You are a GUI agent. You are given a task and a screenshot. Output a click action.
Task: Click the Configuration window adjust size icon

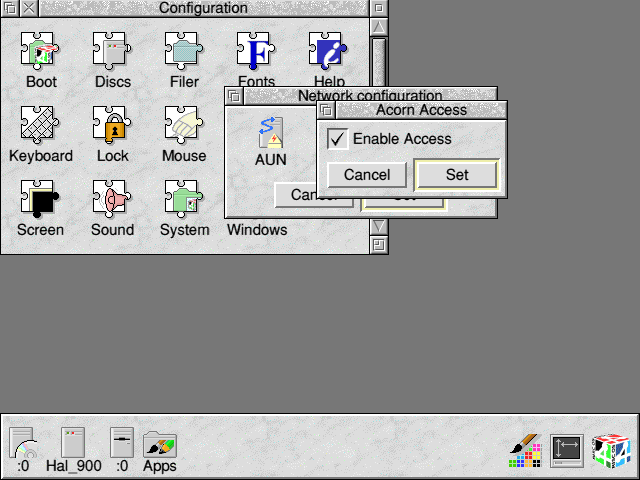[379, 245]
